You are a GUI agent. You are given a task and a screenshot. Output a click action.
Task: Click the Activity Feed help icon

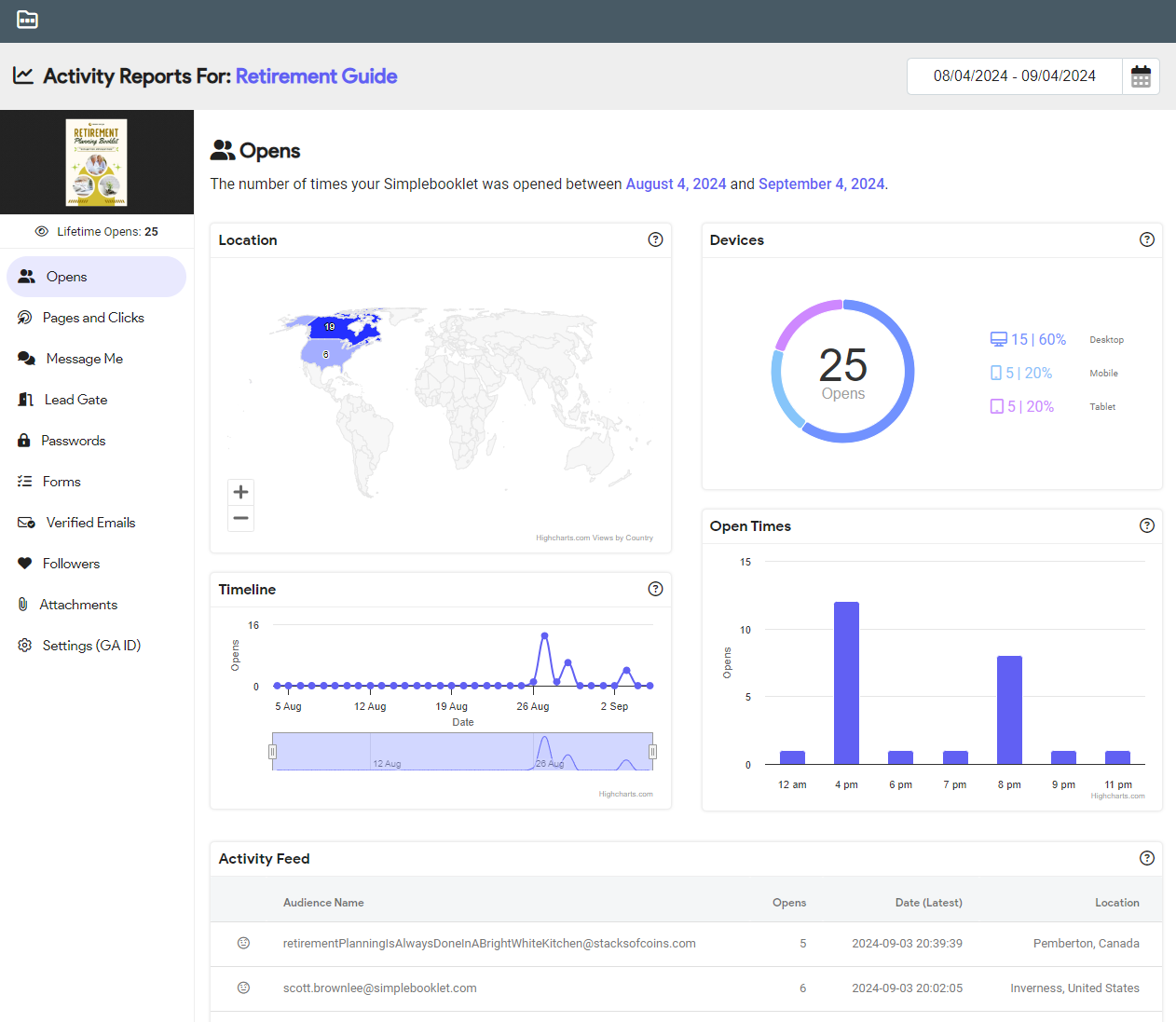[1146, 858]
